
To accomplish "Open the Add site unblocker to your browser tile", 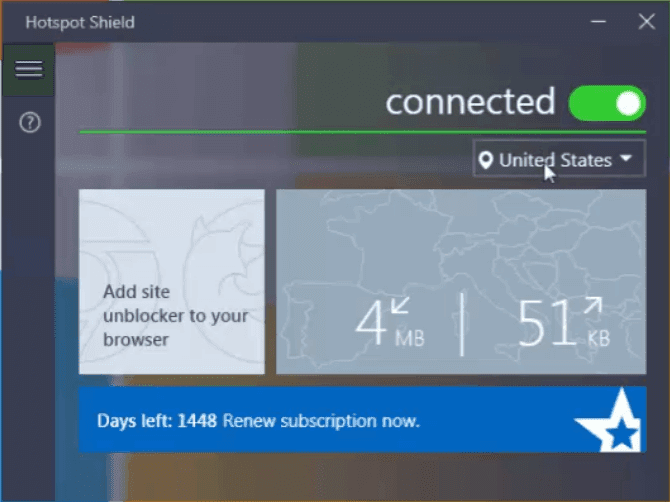I will [x=172, y=282].
